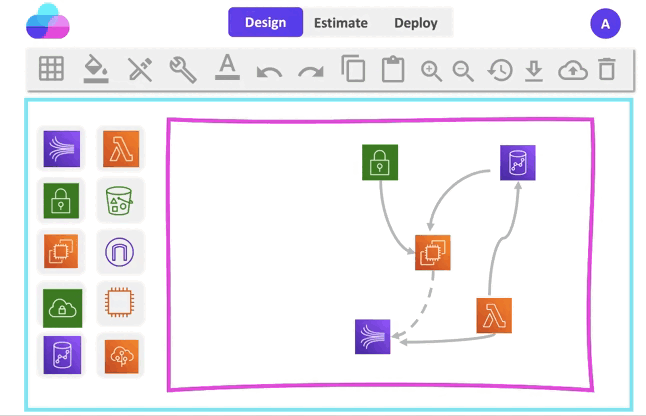Viewport: 646px width, 416px height.
Task: Click the cloud app logo
Action: (x=48, y=21)
